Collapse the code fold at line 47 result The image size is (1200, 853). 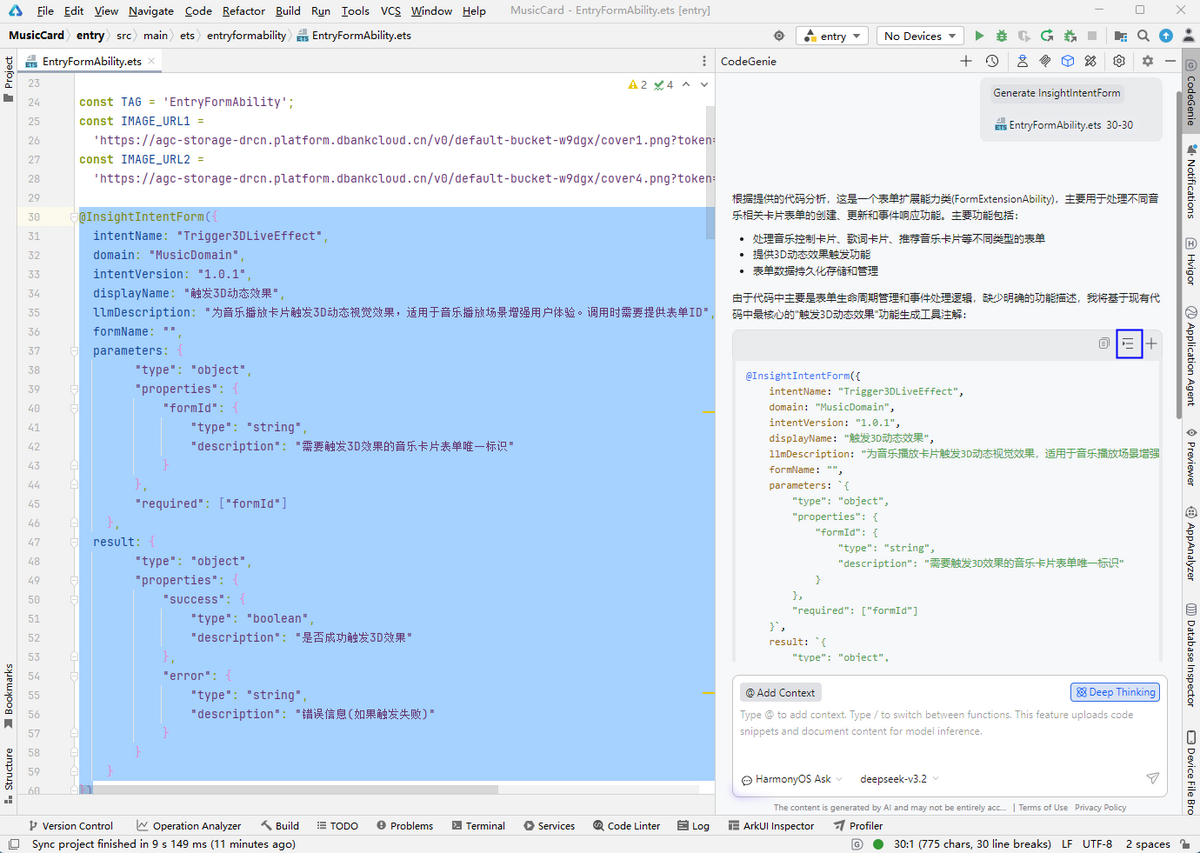(73, 542)
